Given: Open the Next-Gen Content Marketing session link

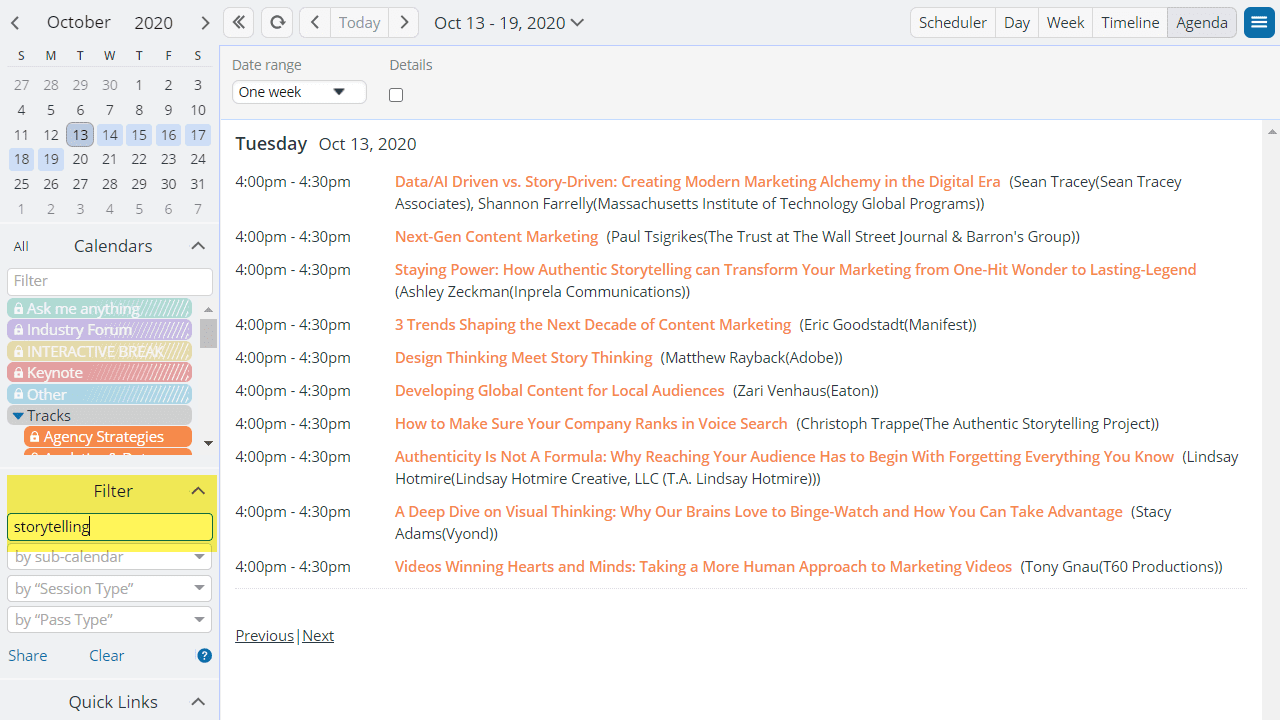Looking at the screenshot, I should pyautogui.click(x=496, y=237).
